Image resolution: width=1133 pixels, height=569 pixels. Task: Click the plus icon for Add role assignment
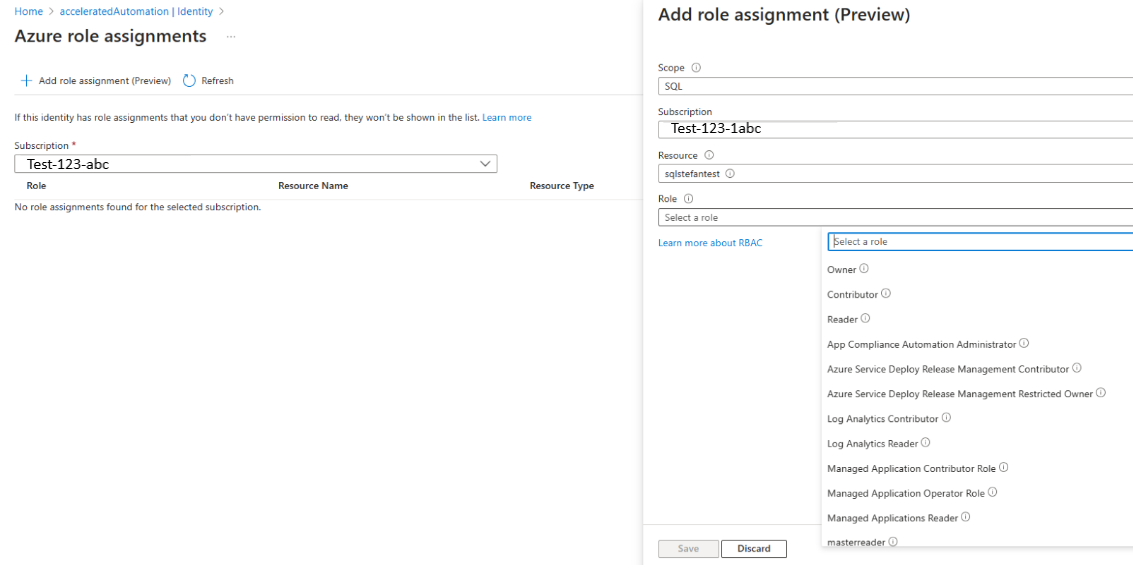[27, 81]
